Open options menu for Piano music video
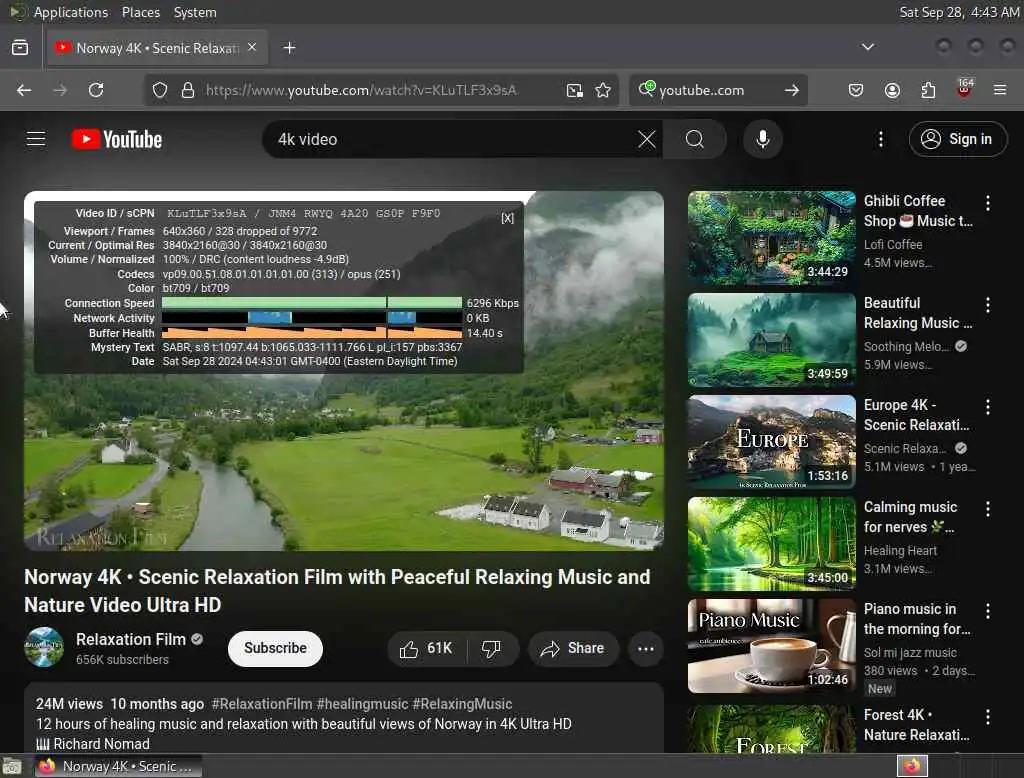 click(987, 611)
